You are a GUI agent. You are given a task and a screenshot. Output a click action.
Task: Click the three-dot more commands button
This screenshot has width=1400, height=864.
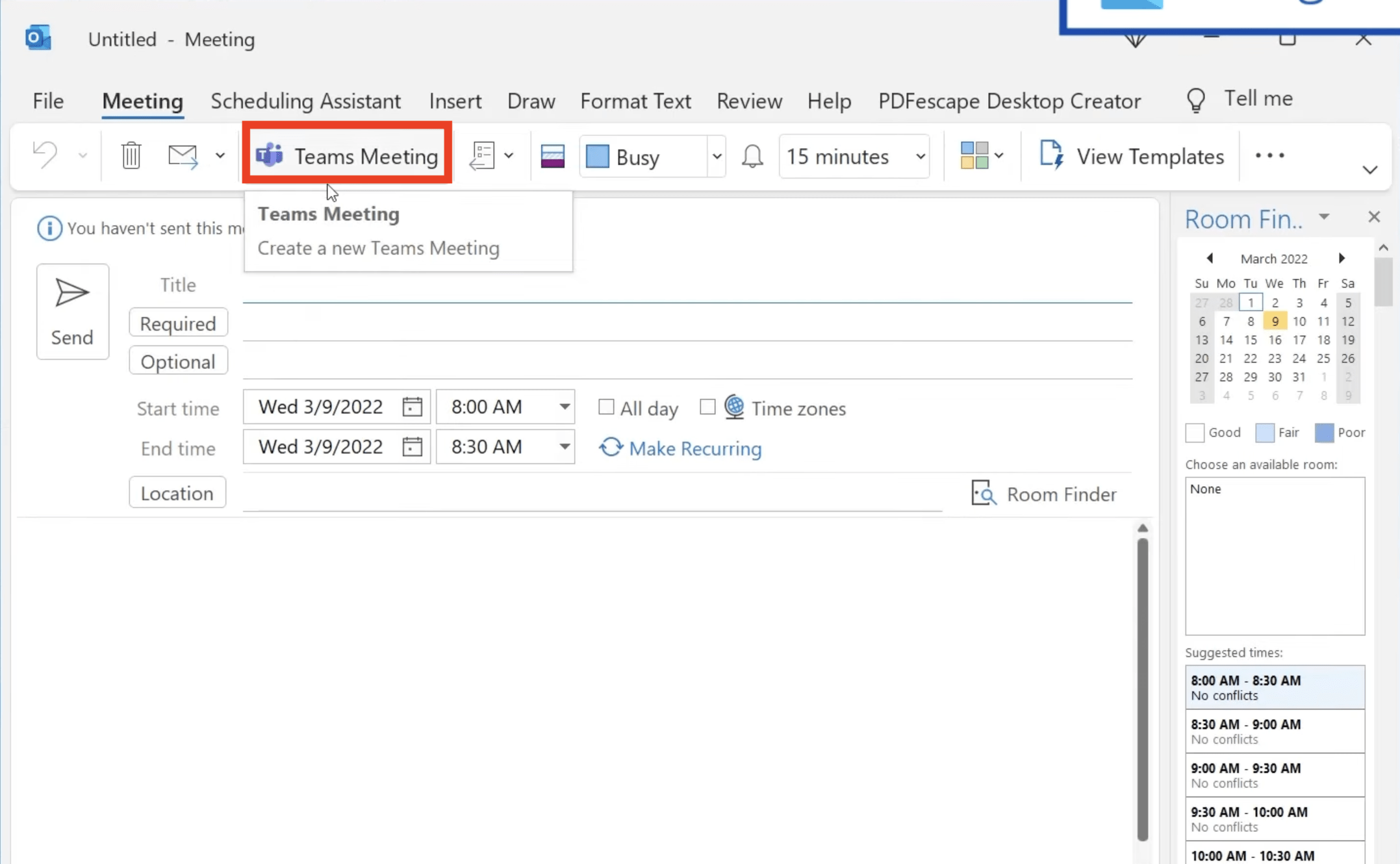click(1269, 156)
